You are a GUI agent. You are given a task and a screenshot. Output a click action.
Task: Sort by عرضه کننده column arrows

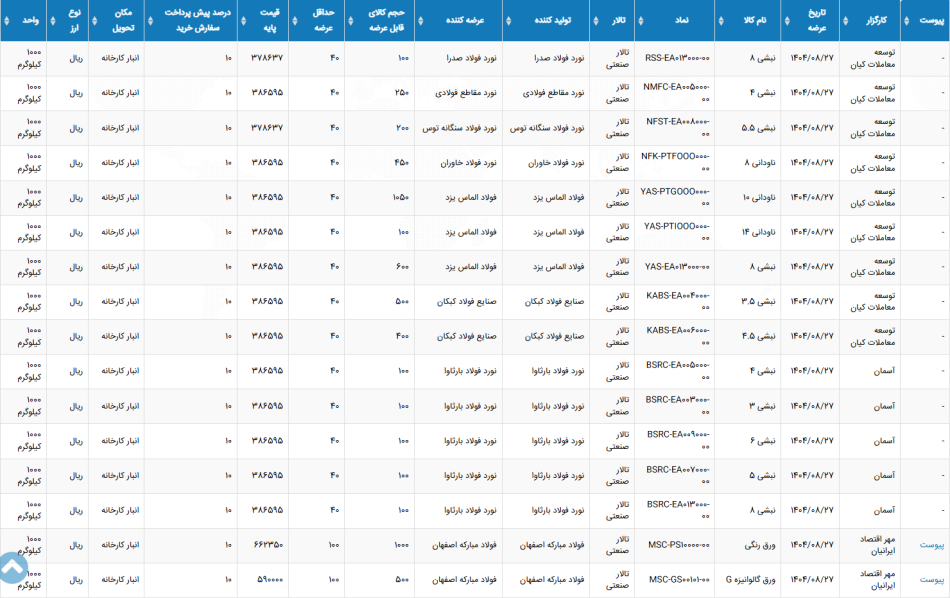420,21
